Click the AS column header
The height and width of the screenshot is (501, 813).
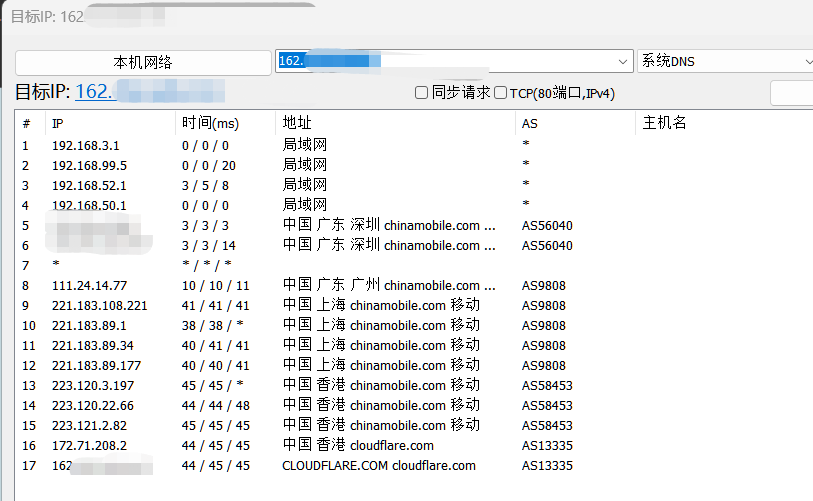575,123
